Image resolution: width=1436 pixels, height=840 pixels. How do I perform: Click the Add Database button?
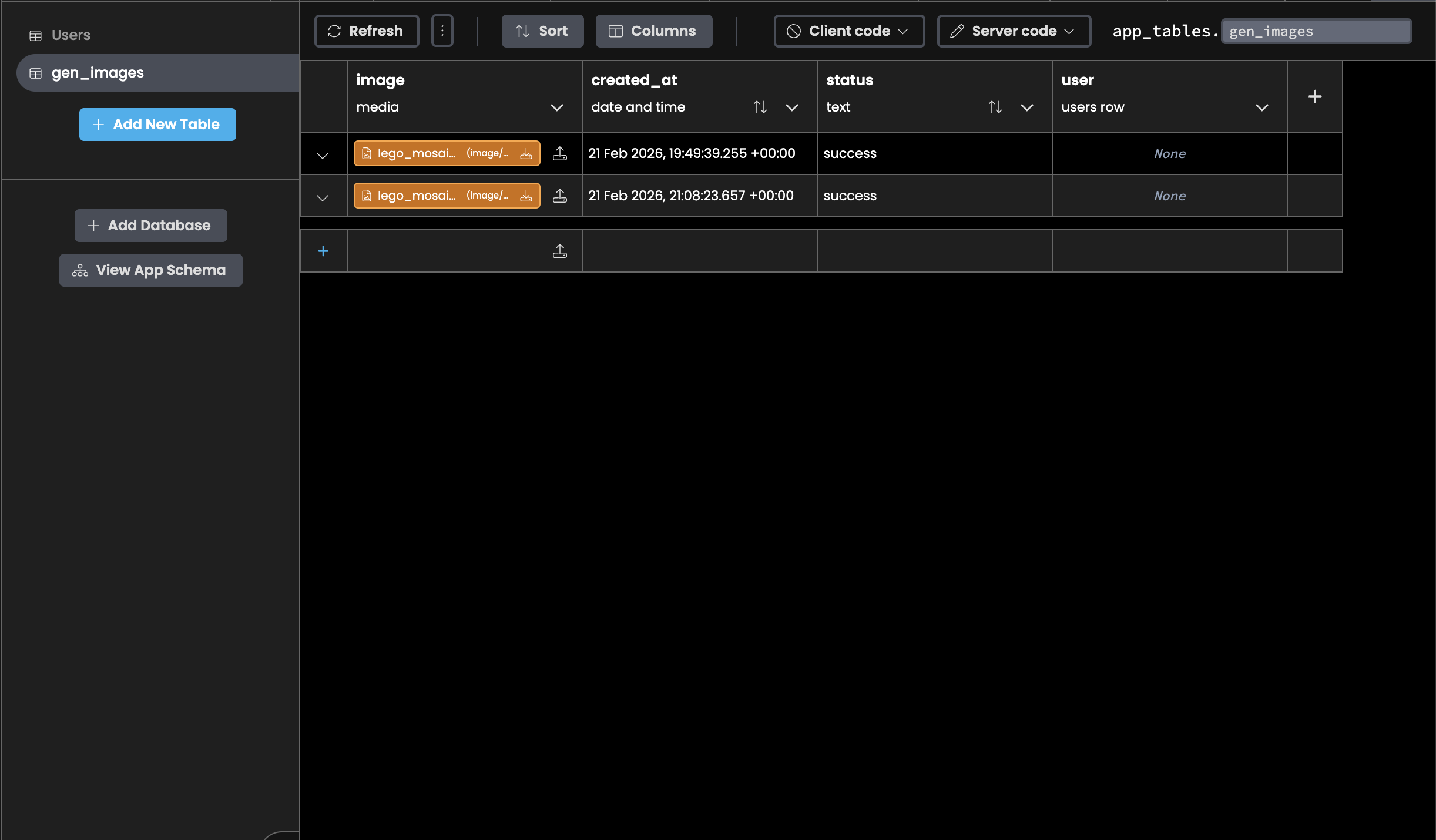[150, 225]
